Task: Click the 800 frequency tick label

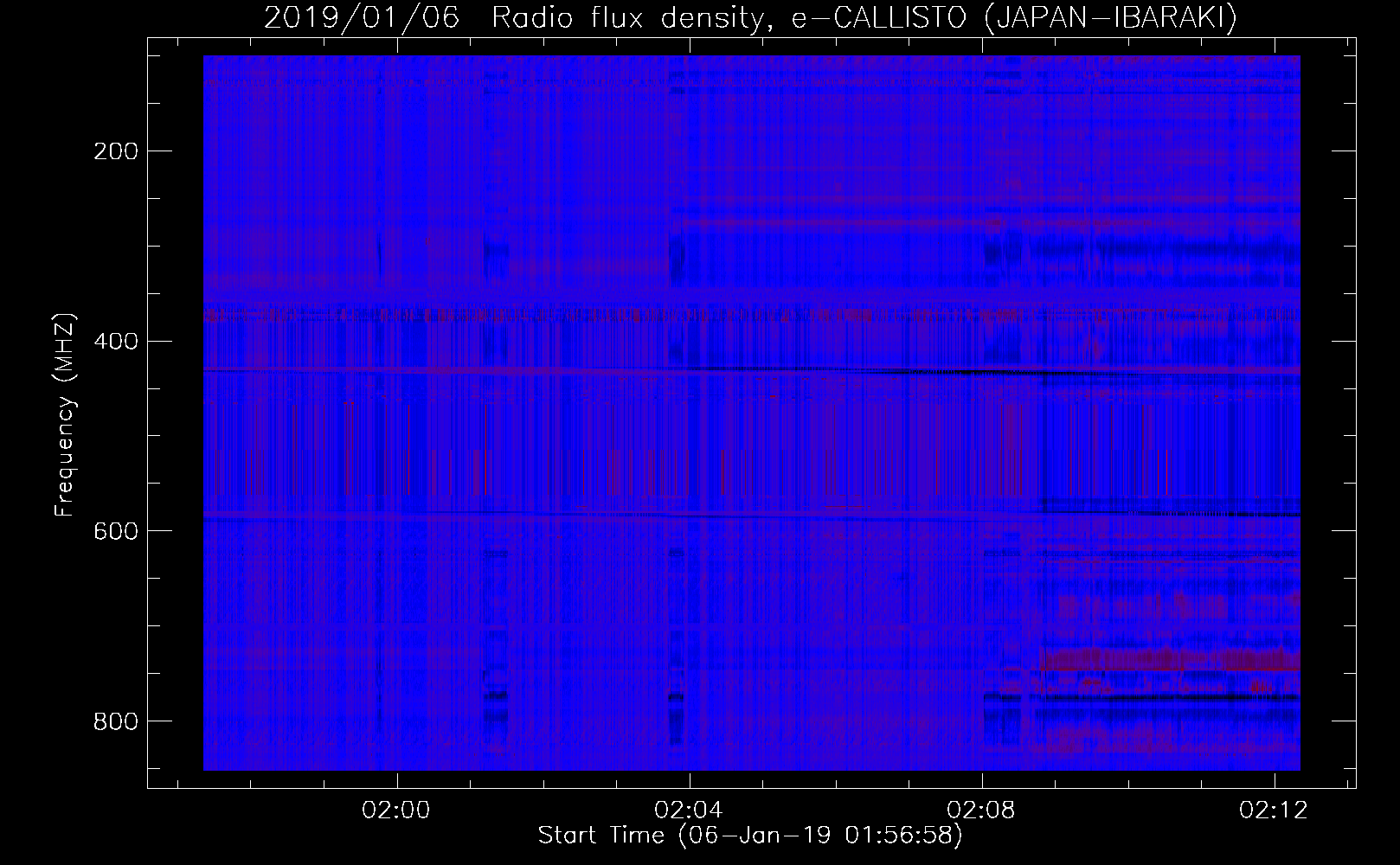Action: click(115, 721)
